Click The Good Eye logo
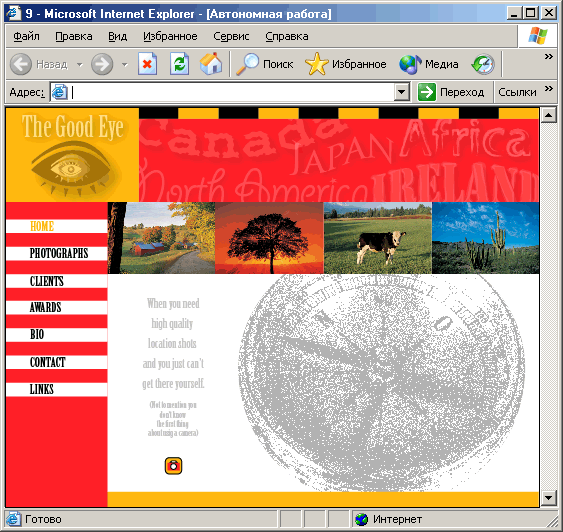The image size is (563, 532). coord(73,155)
